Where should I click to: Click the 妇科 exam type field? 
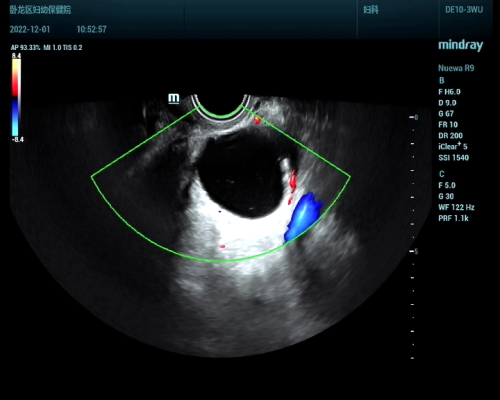pyautogui.click(x=371, y=10)
